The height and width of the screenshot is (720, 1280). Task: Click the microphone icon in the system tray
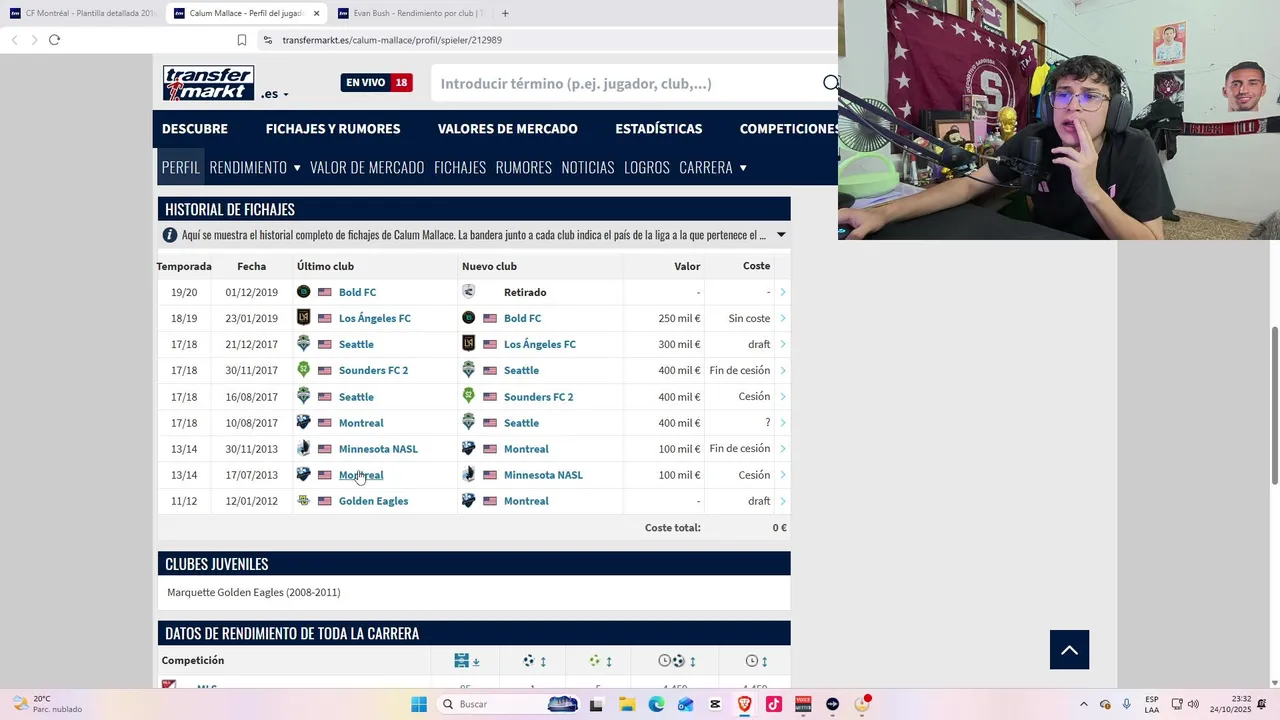pyautogui.click(x=1127, y=704)
